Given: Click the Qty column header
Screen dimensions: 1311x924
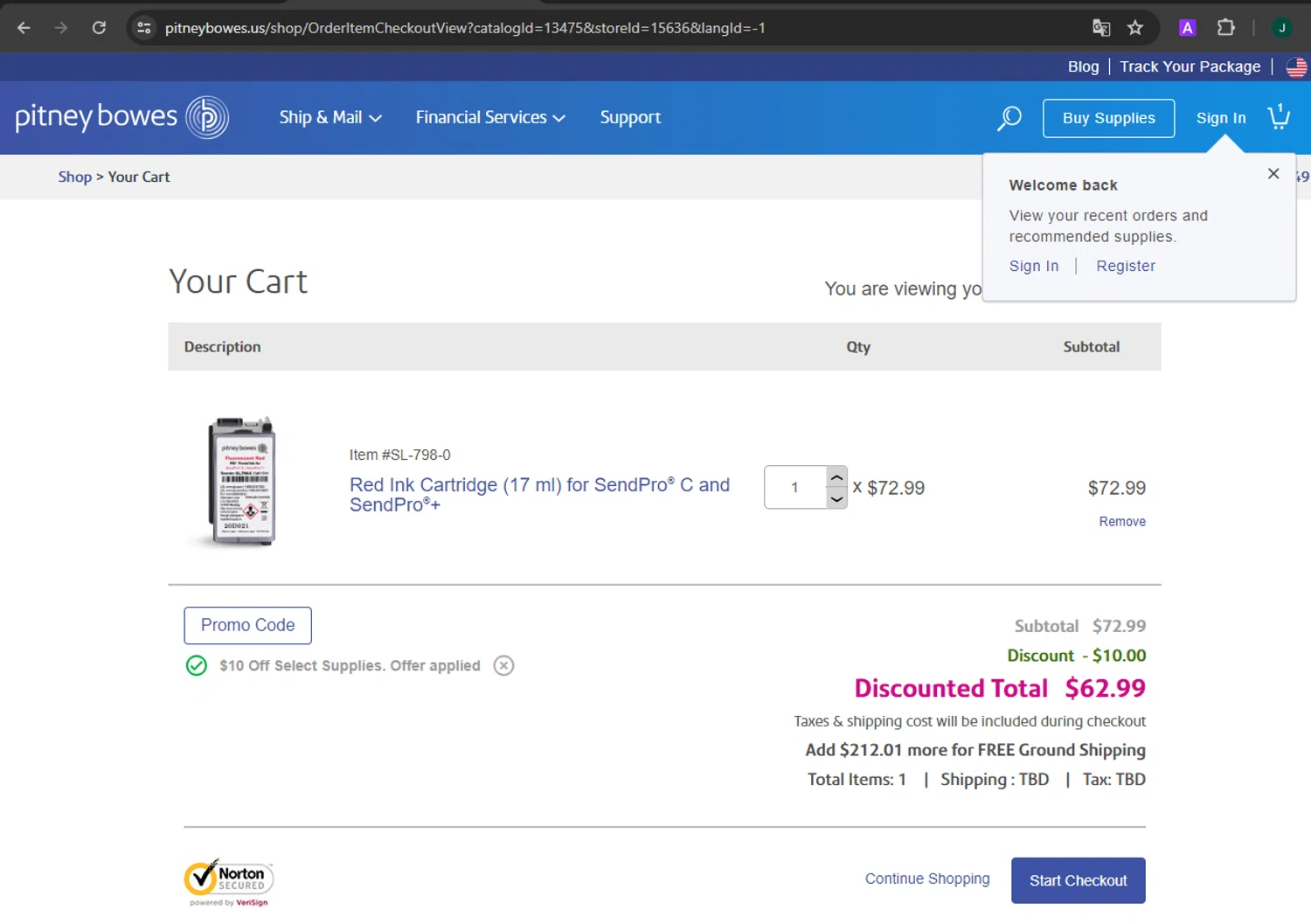Looking at the screenshot, I should tap(858, 347).
